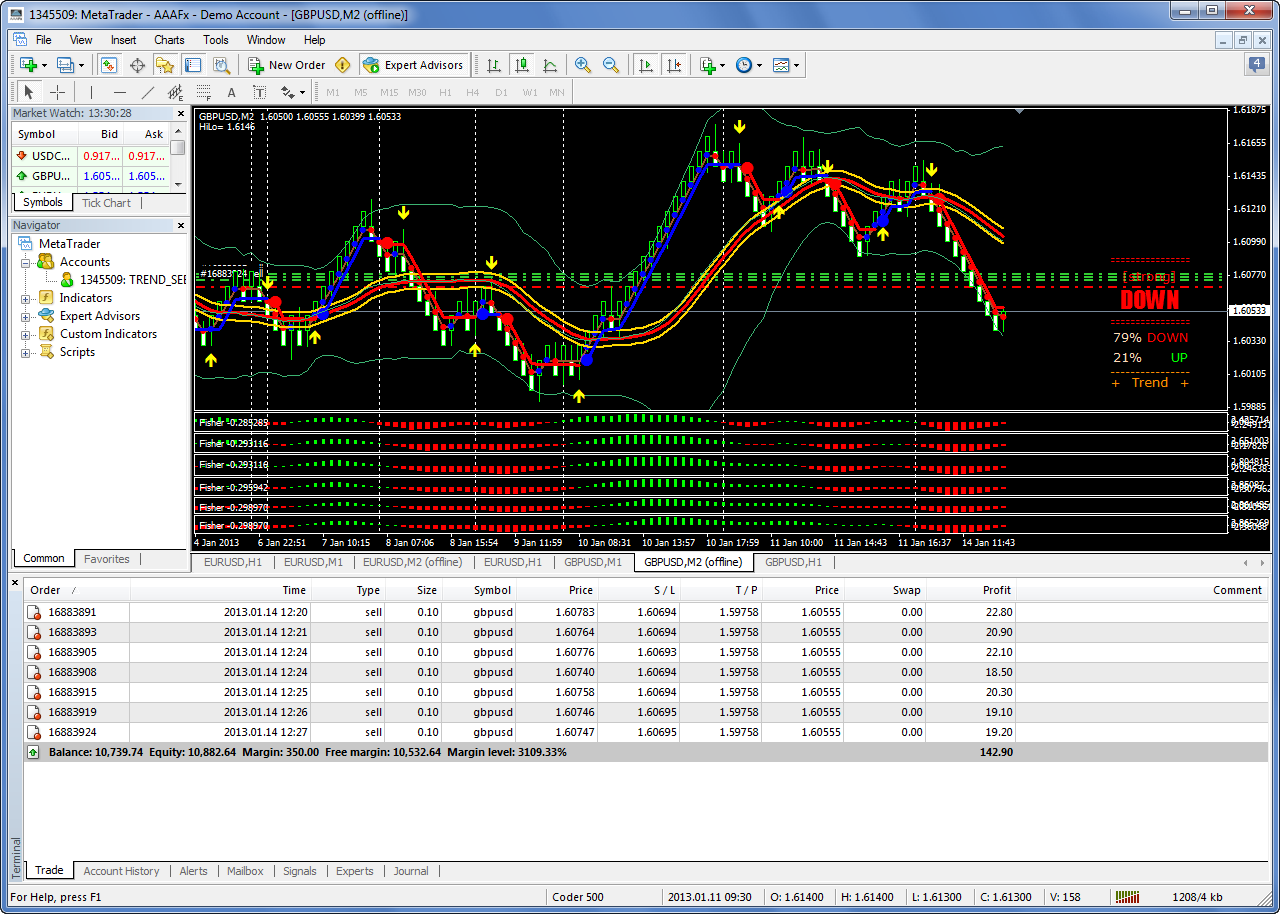The height and width of the screenshot is (914, 1280).
Task: Open the Journal terminal tab
Action: click(411, 871)
